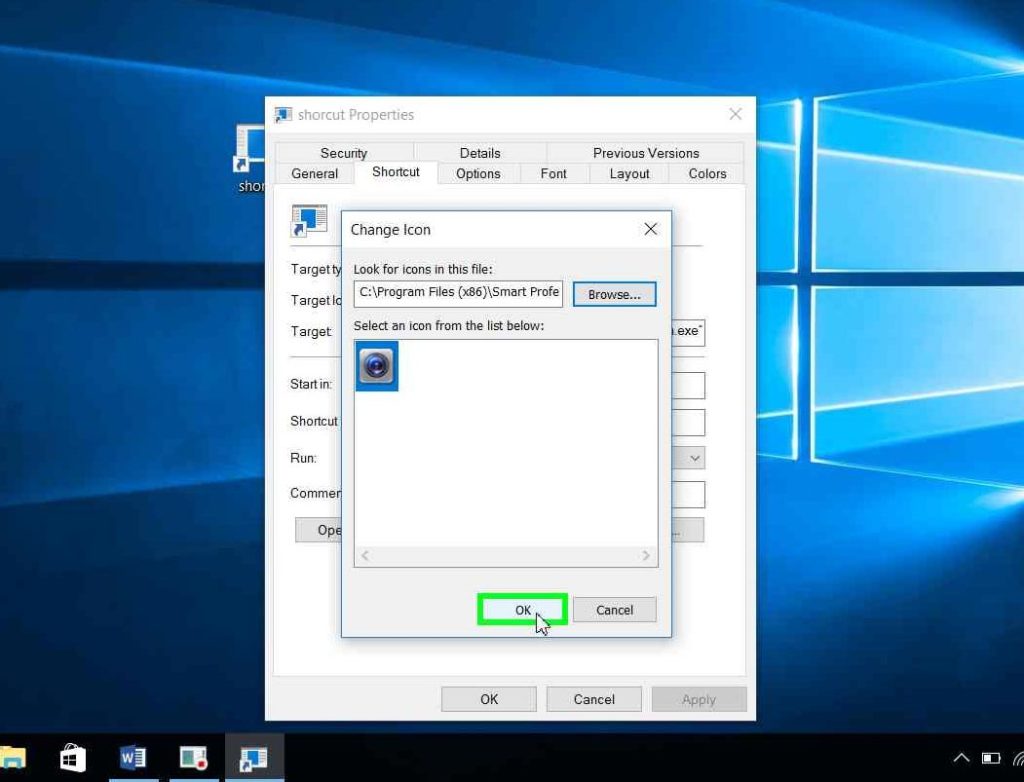The width and height of the screenshot is (1024, 782).
Task: Click the desktop shortcut icon
Action: (x=250, y=150)
